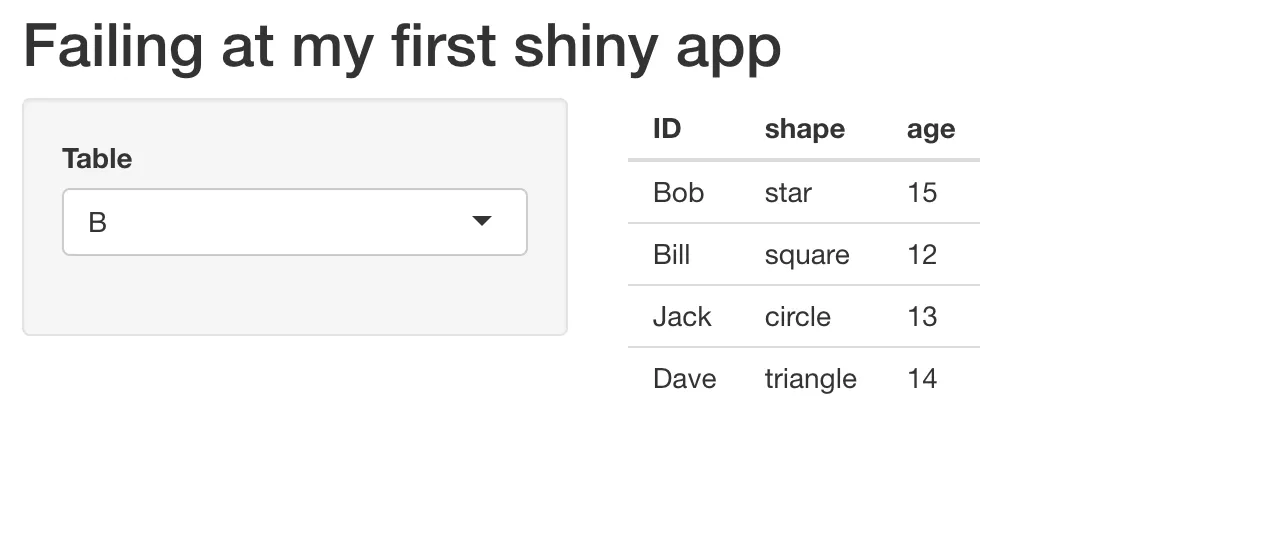Click the age value 12

921,254
